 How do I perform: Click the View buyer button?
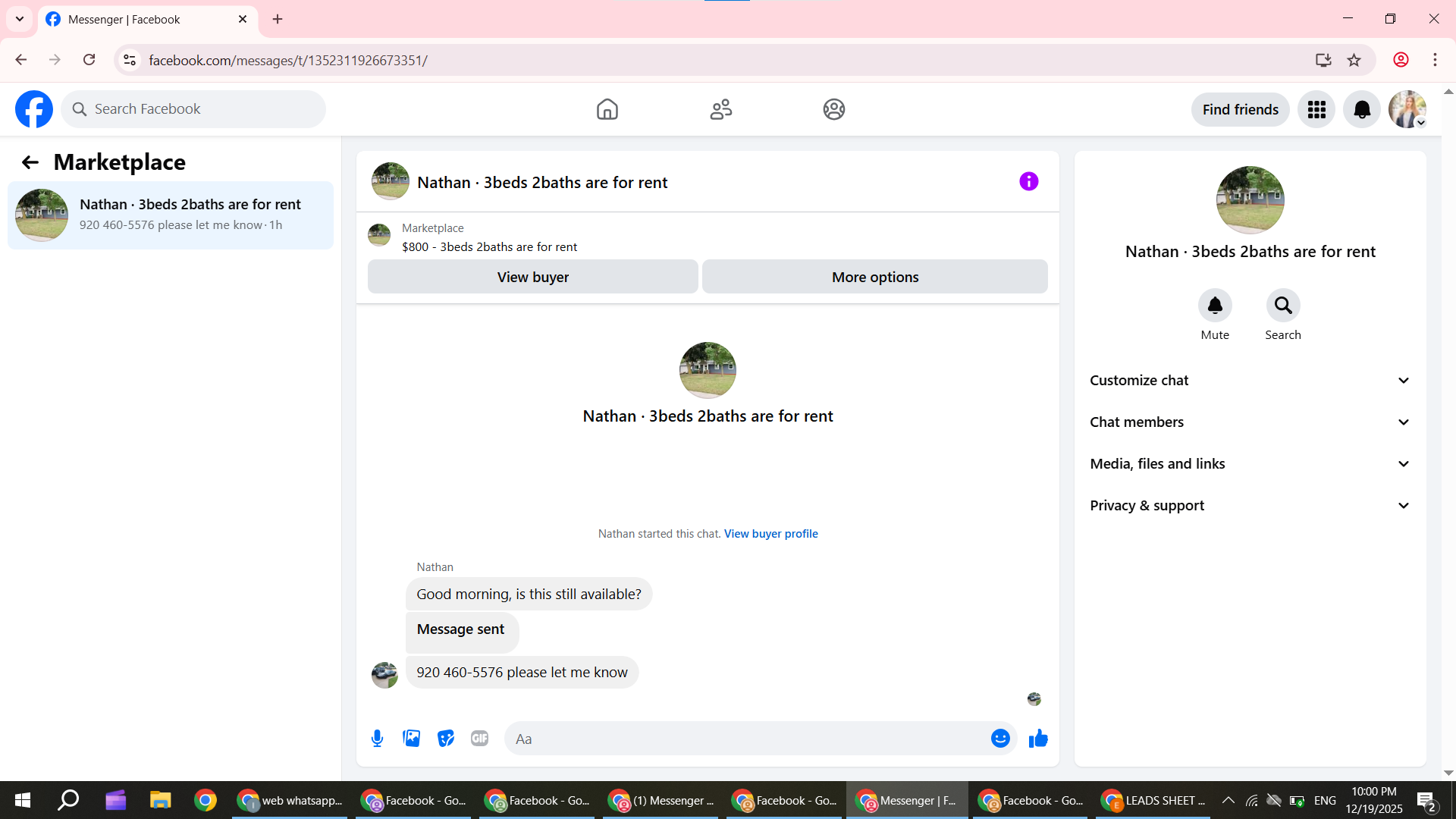532,278
